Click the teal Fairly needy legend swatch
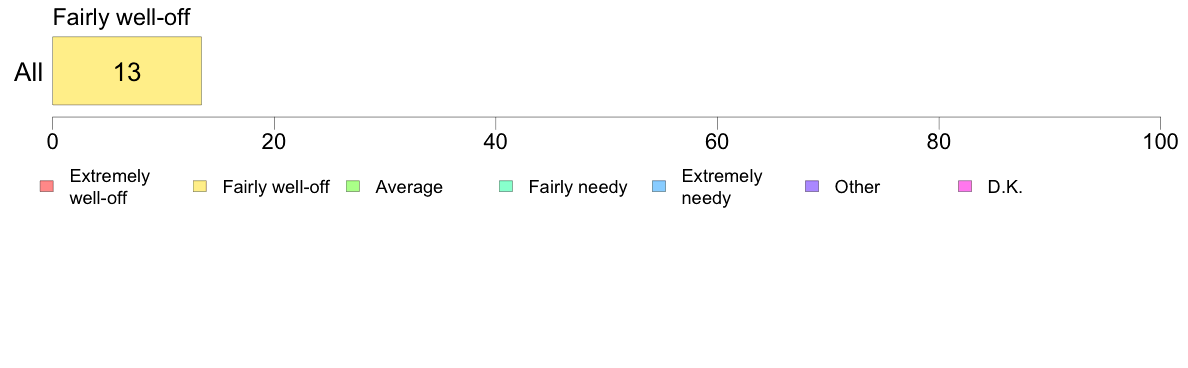 point(506,186)
